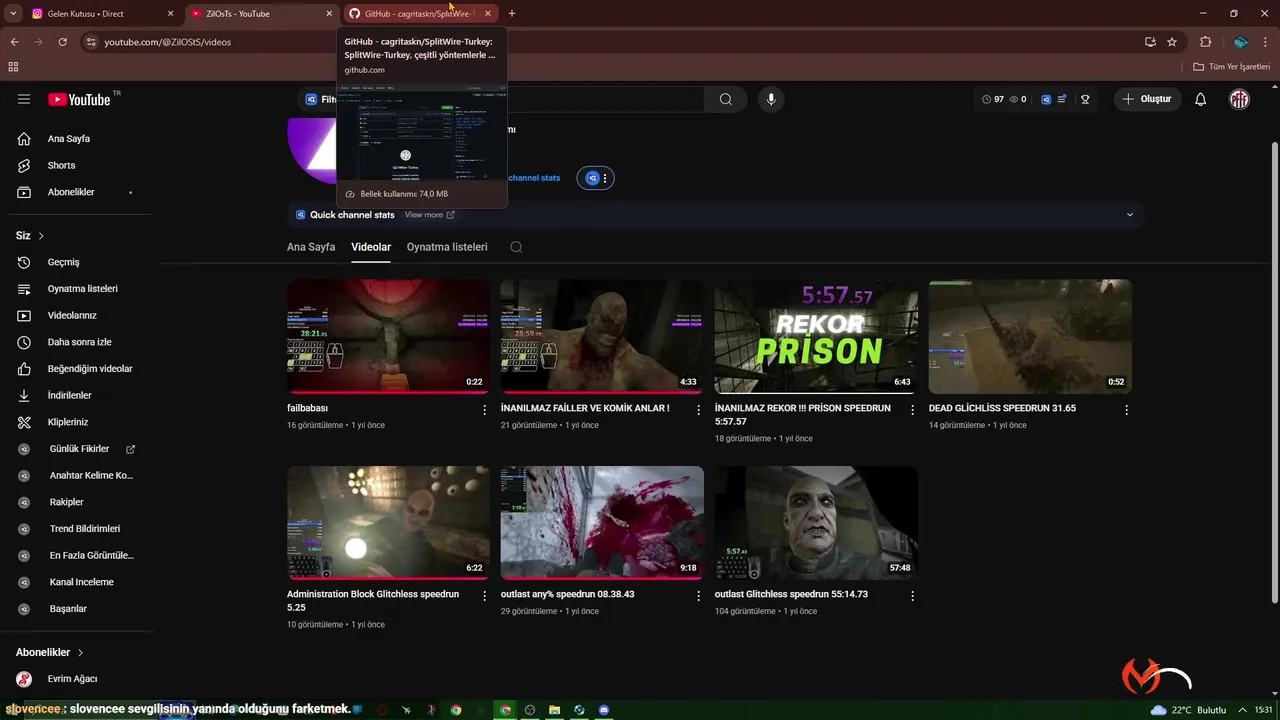The image size is (1280, 720).
Task: Switch to GitHub SplitWire browser tab
Action: [420, 14]
